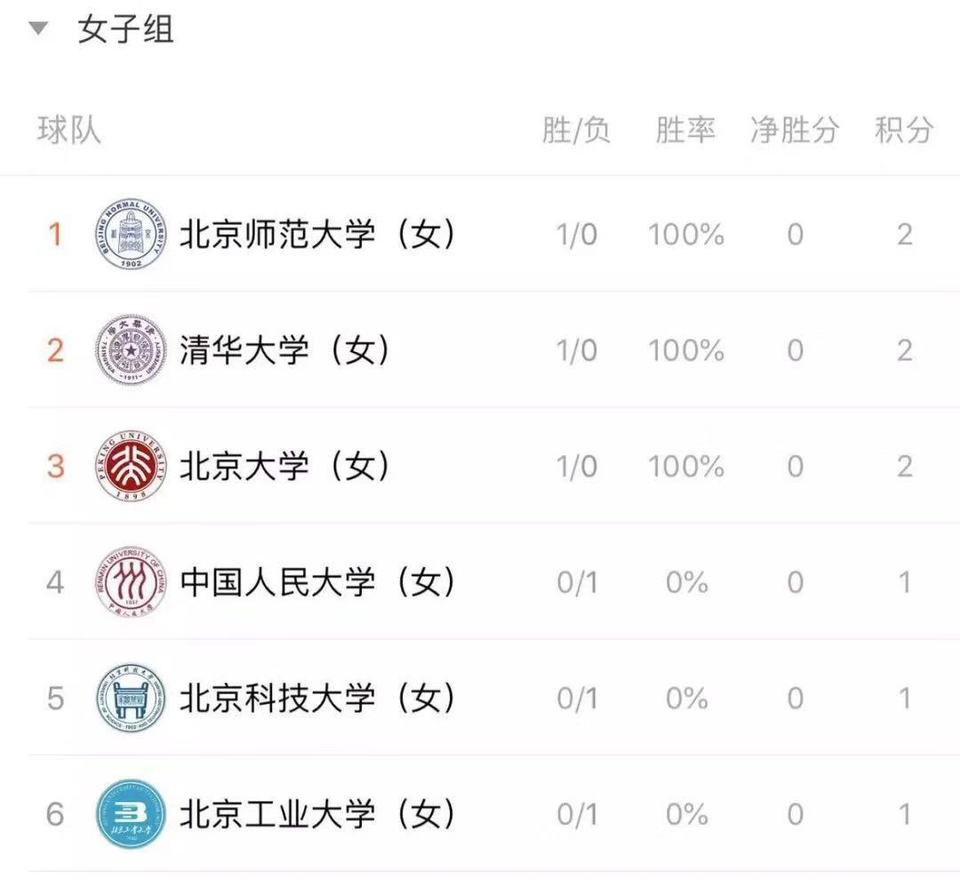Image resolution: width=960 pixels, height=880 pixels.
Task: Click the 女子组 group heading text
Action: pyautogui.click(x=126, y=29)
